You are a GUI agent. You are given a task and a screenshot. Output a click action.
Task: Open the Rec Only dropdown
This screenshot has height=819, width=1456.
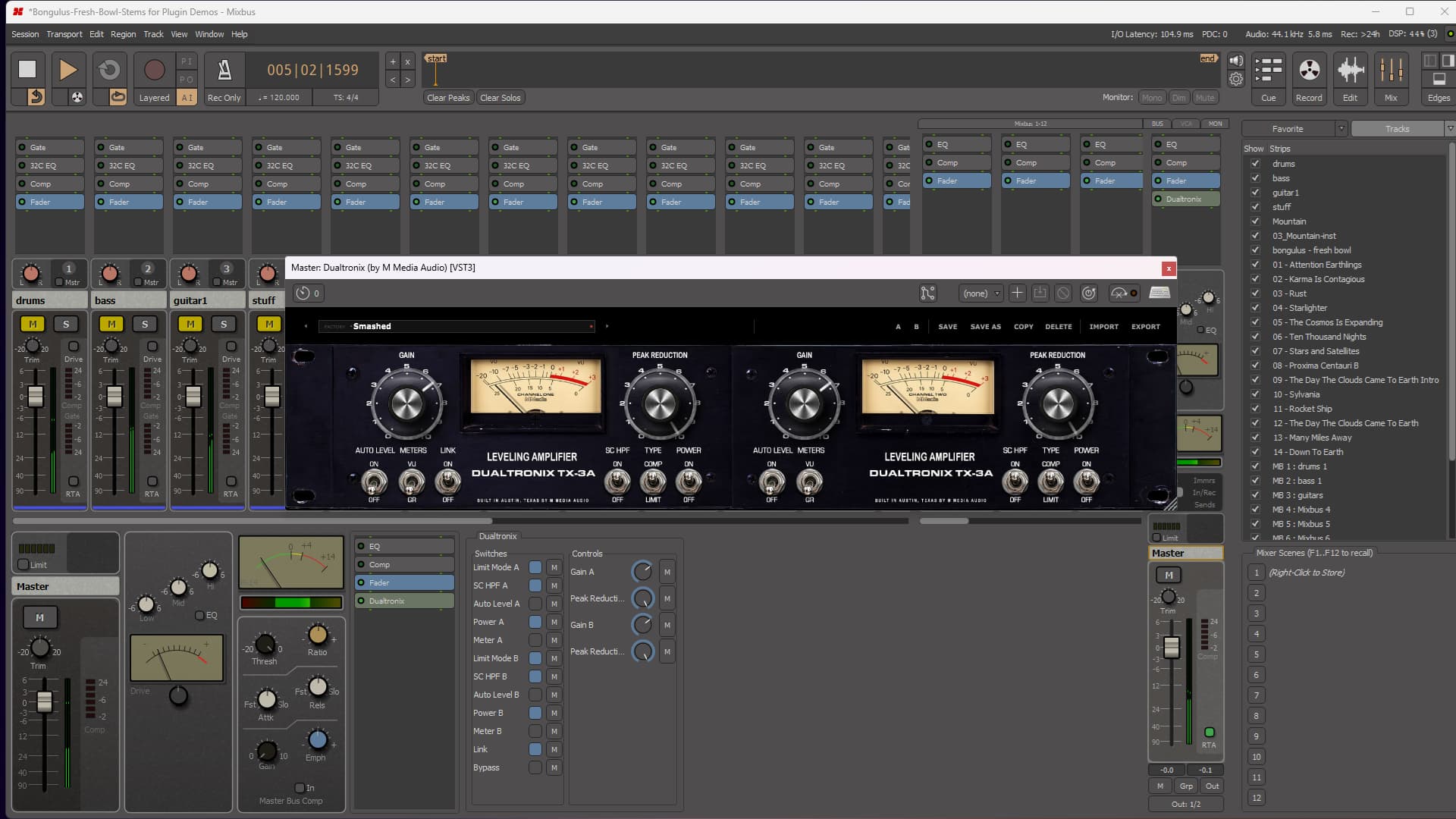click(x=224, y=98)
